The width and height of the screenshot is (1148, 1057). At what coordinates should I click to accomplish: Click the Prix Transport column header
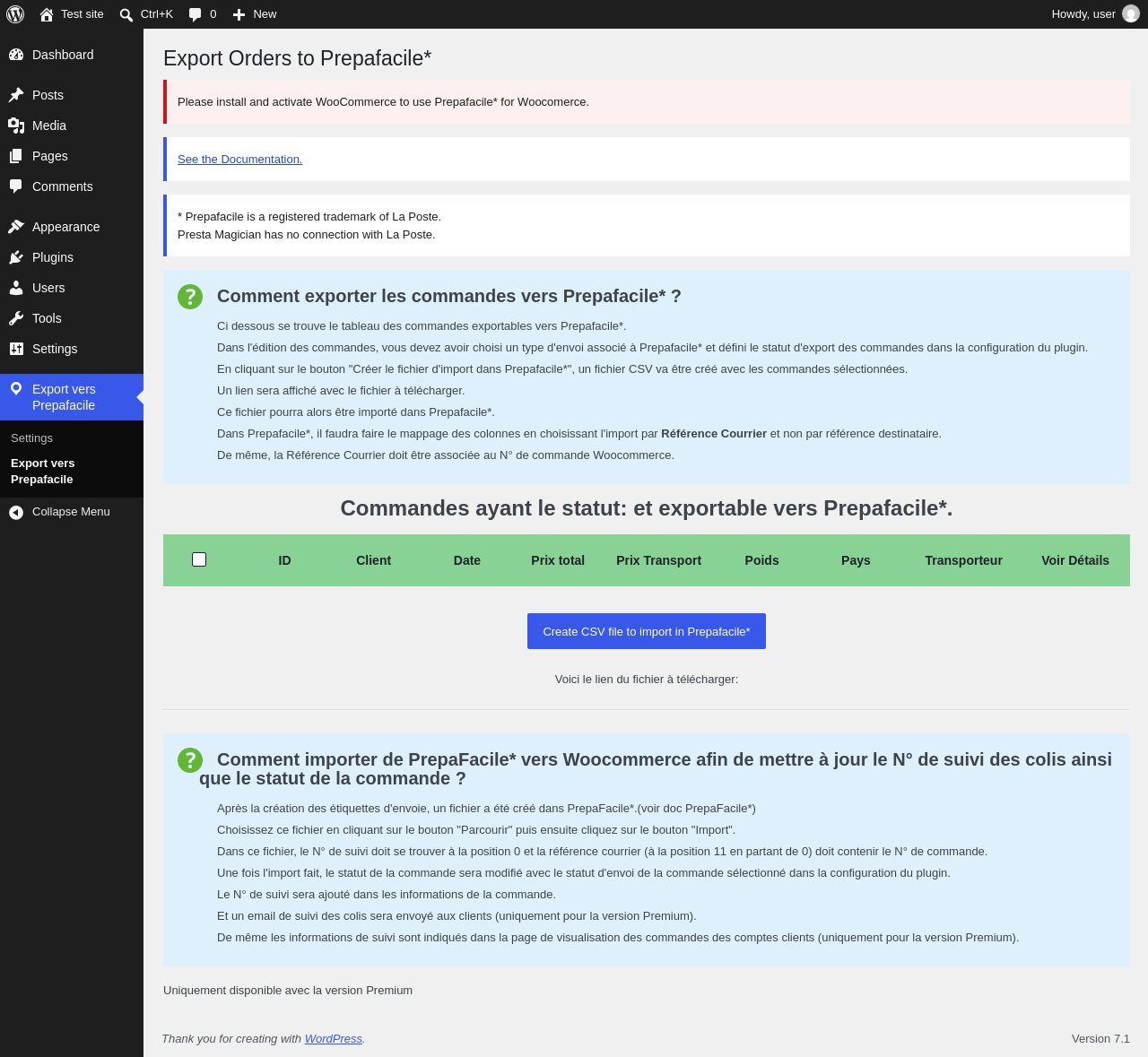[658, 560]
